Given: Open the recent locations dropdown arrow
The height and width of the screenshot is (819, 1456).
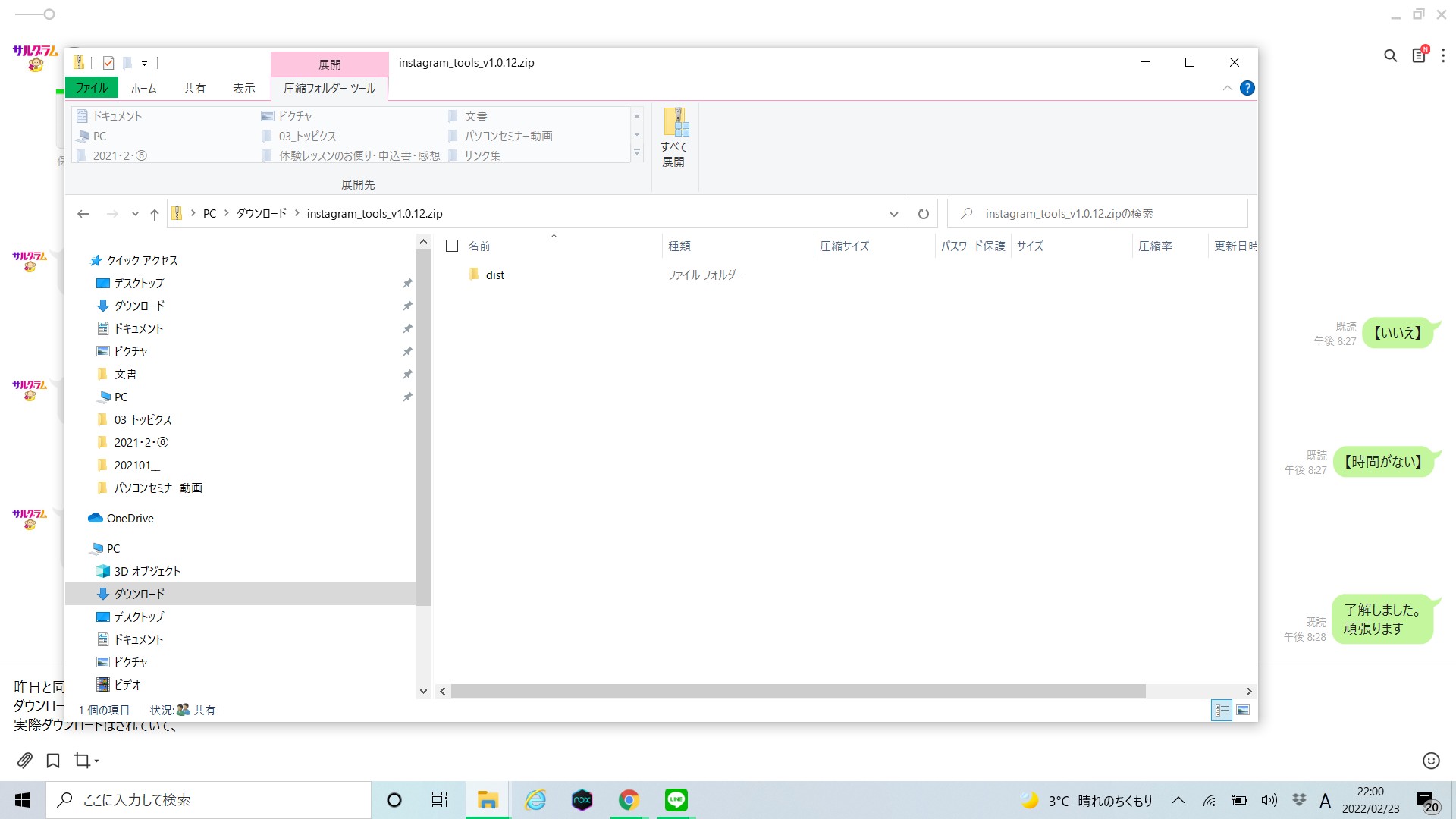Looking at the screenshot, I should click(x=135, y=214).
